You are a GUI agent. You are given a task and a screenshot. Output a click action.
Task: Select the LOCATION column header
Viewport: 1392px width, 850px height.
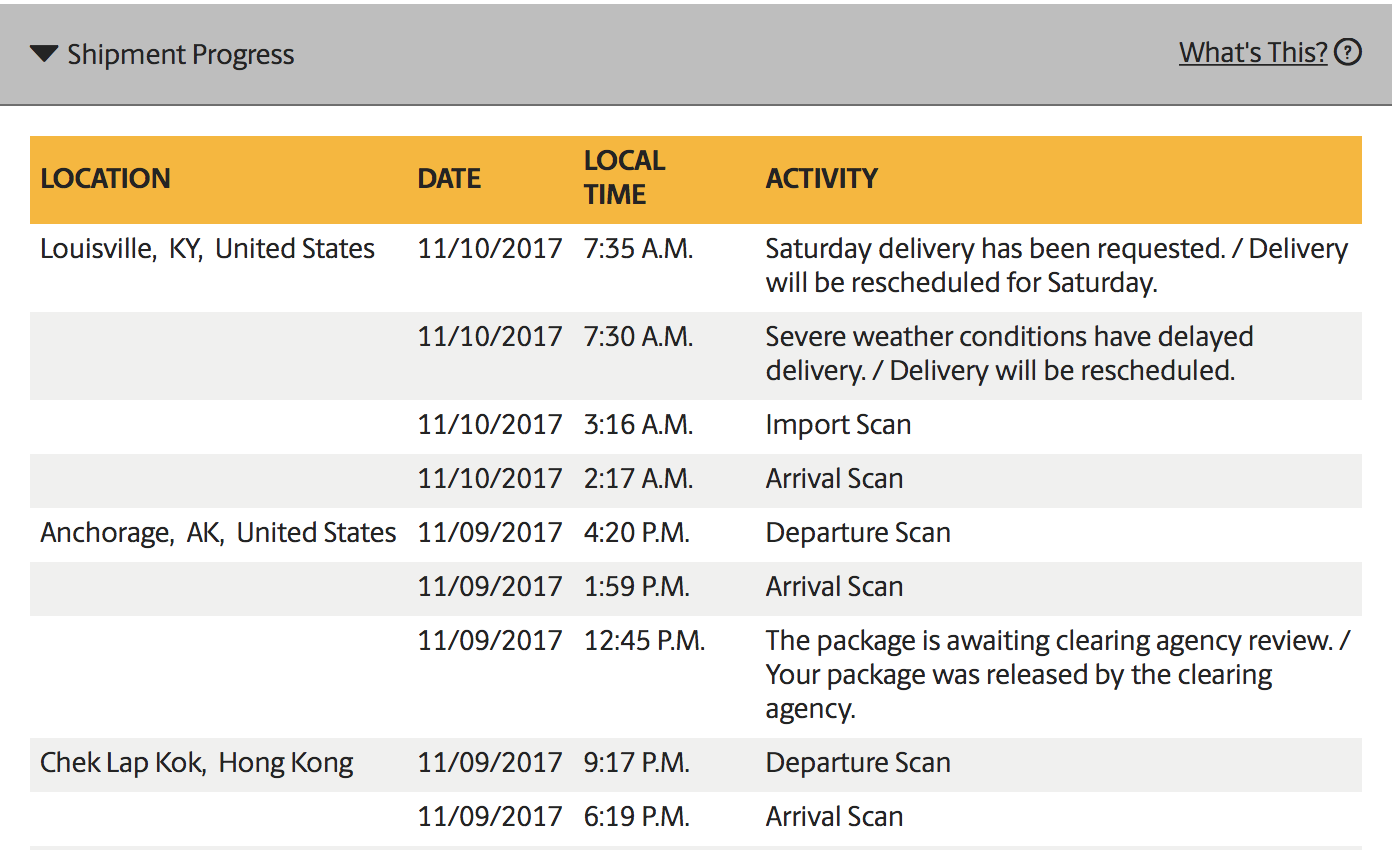click(105, 178)
